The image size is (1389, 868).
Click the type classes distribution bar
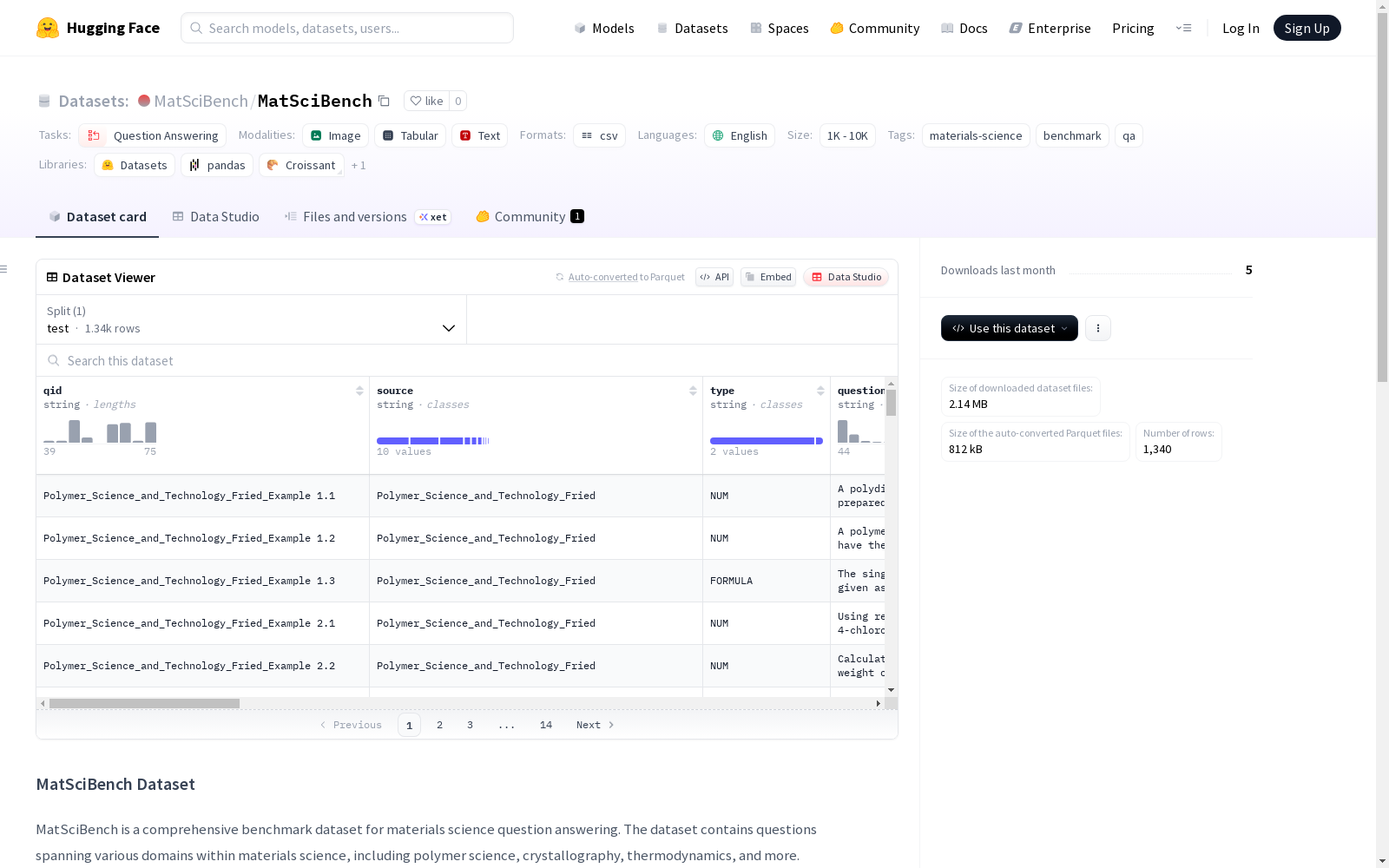767,441
